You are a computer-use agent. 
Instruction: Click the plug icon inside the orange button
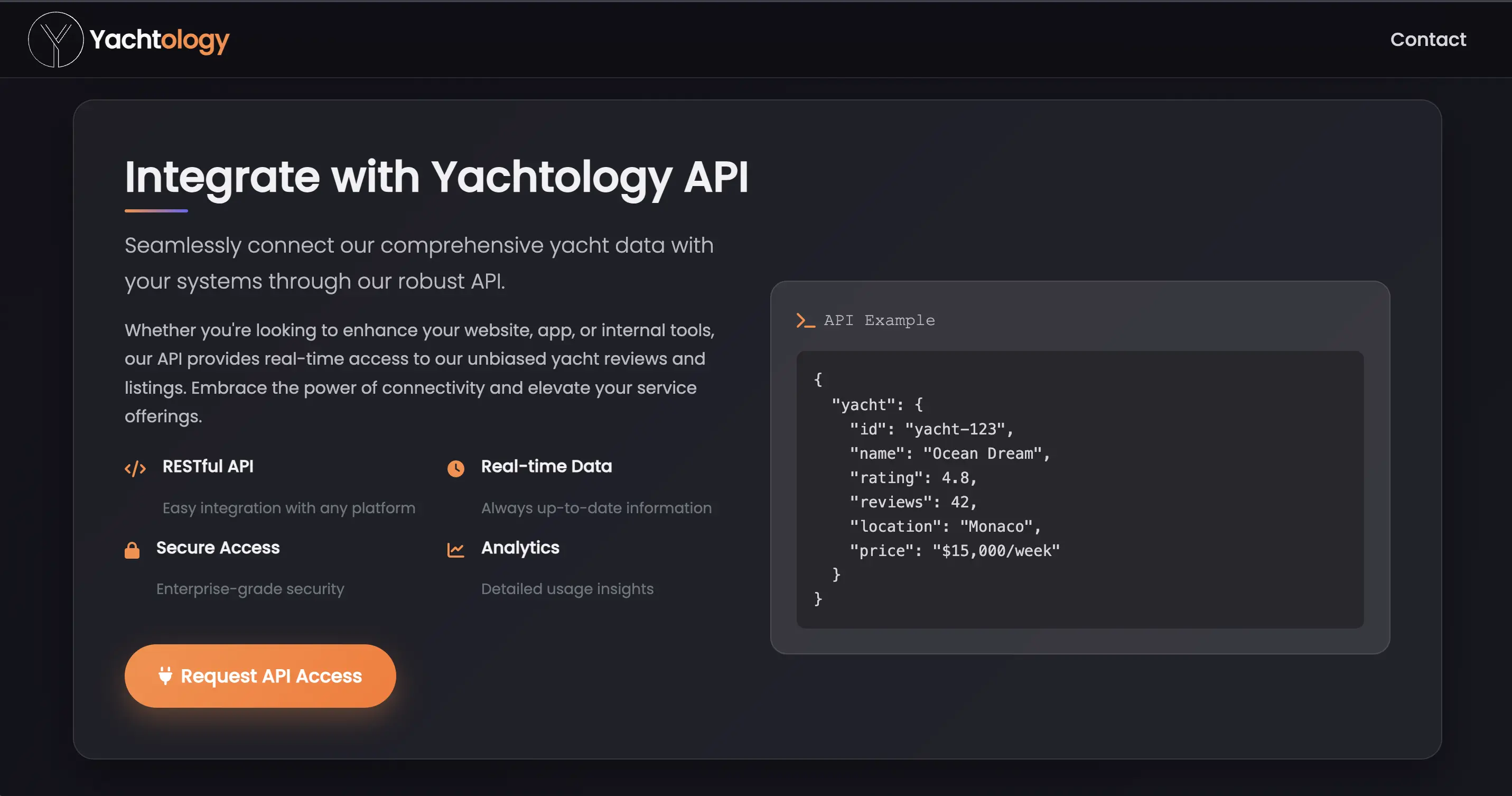pyautogui.click(x=166, y=675)
